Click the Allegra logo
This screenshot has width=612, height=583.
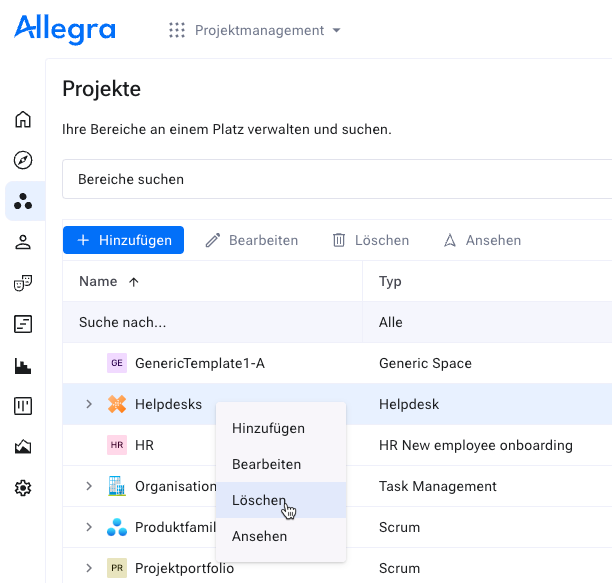[65, 30]
